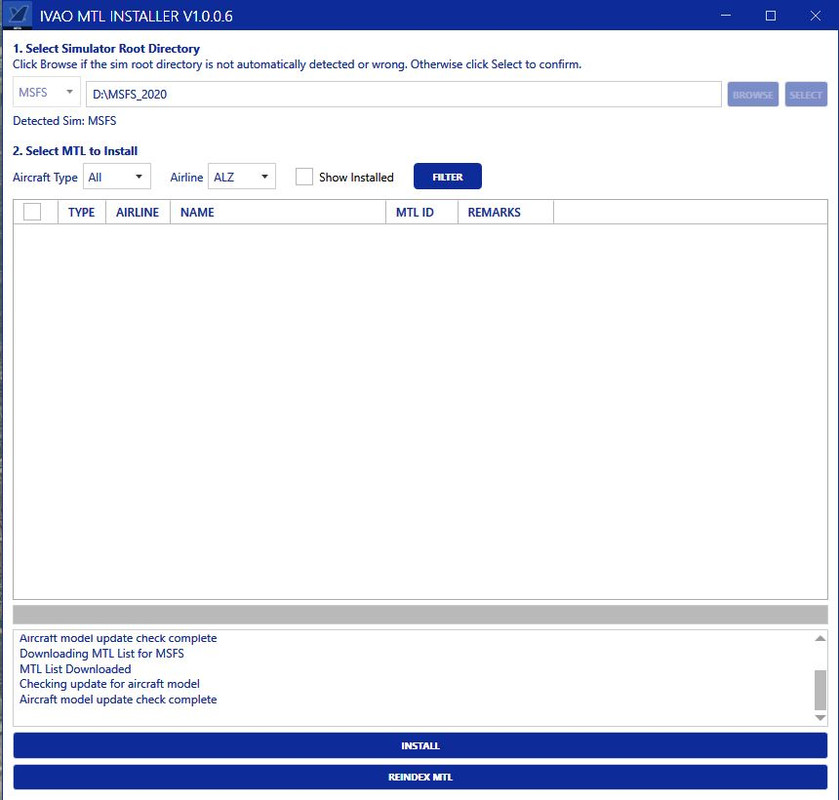Click the Select button
This screenshot has height=800, width=839.
[806, 95]
